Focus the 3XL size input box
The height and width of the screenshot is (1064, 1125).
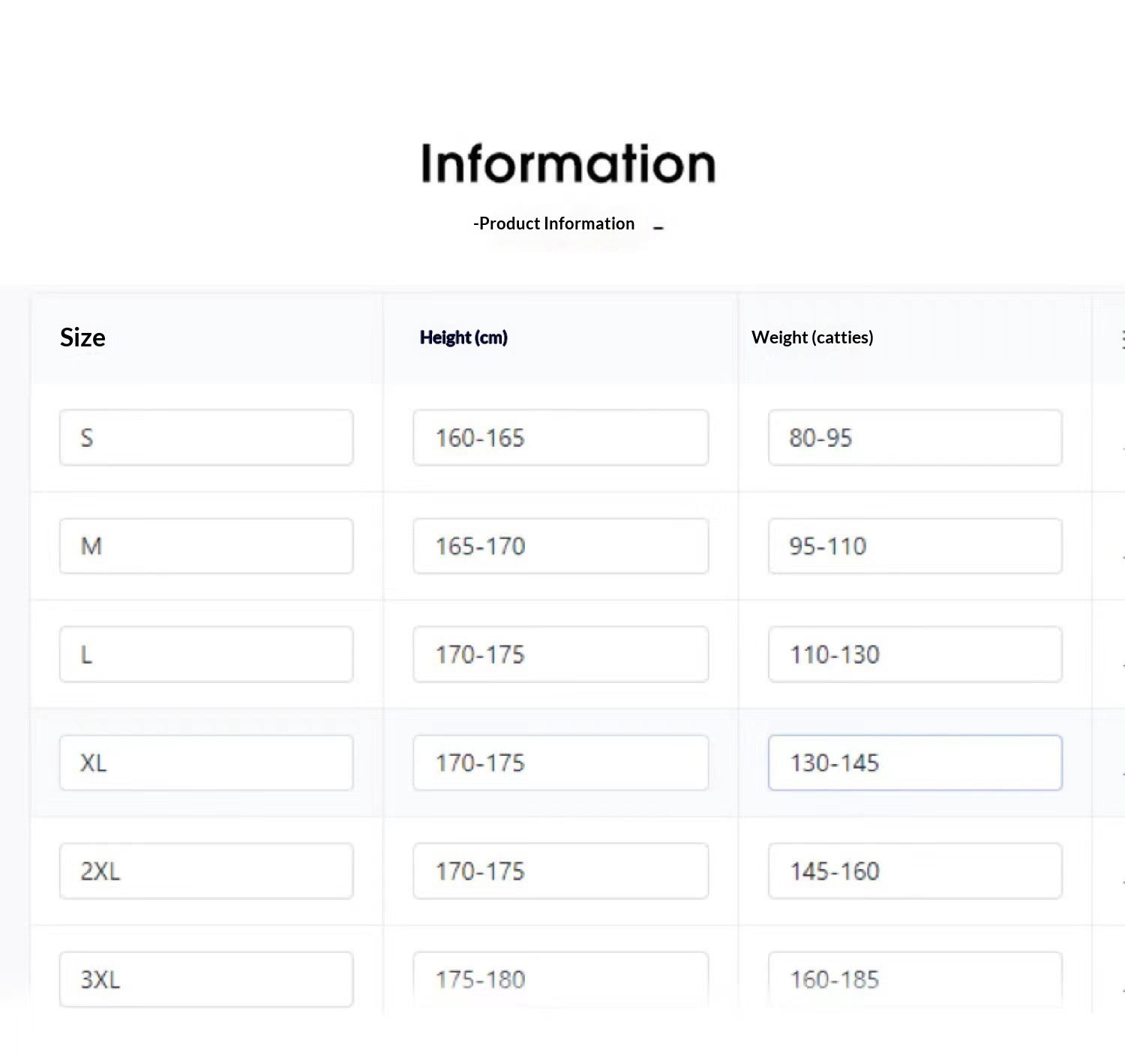pyautogui.click(x=206, y=979)
